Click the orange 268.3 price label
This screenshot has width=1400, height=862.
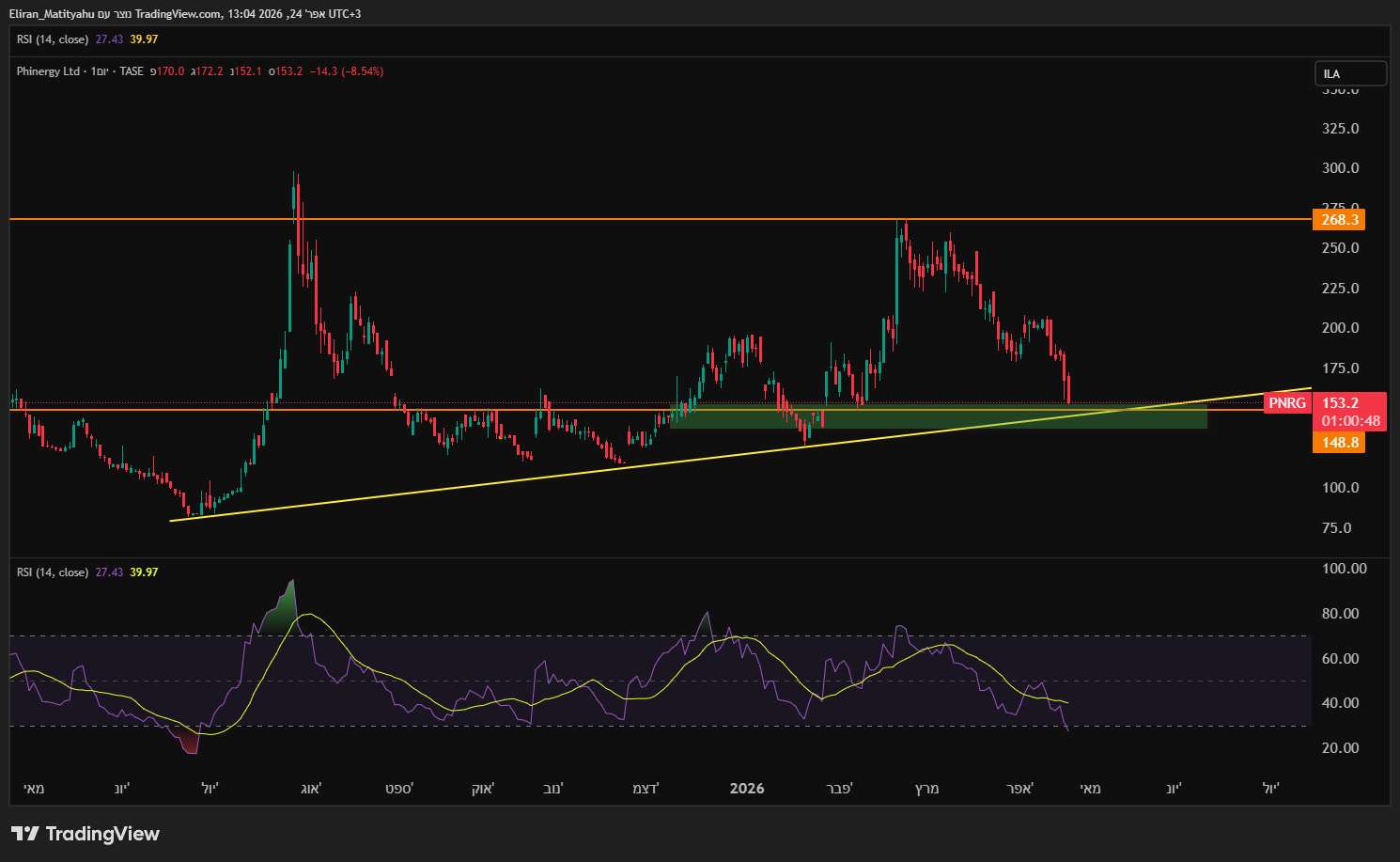pos(1339,220)
